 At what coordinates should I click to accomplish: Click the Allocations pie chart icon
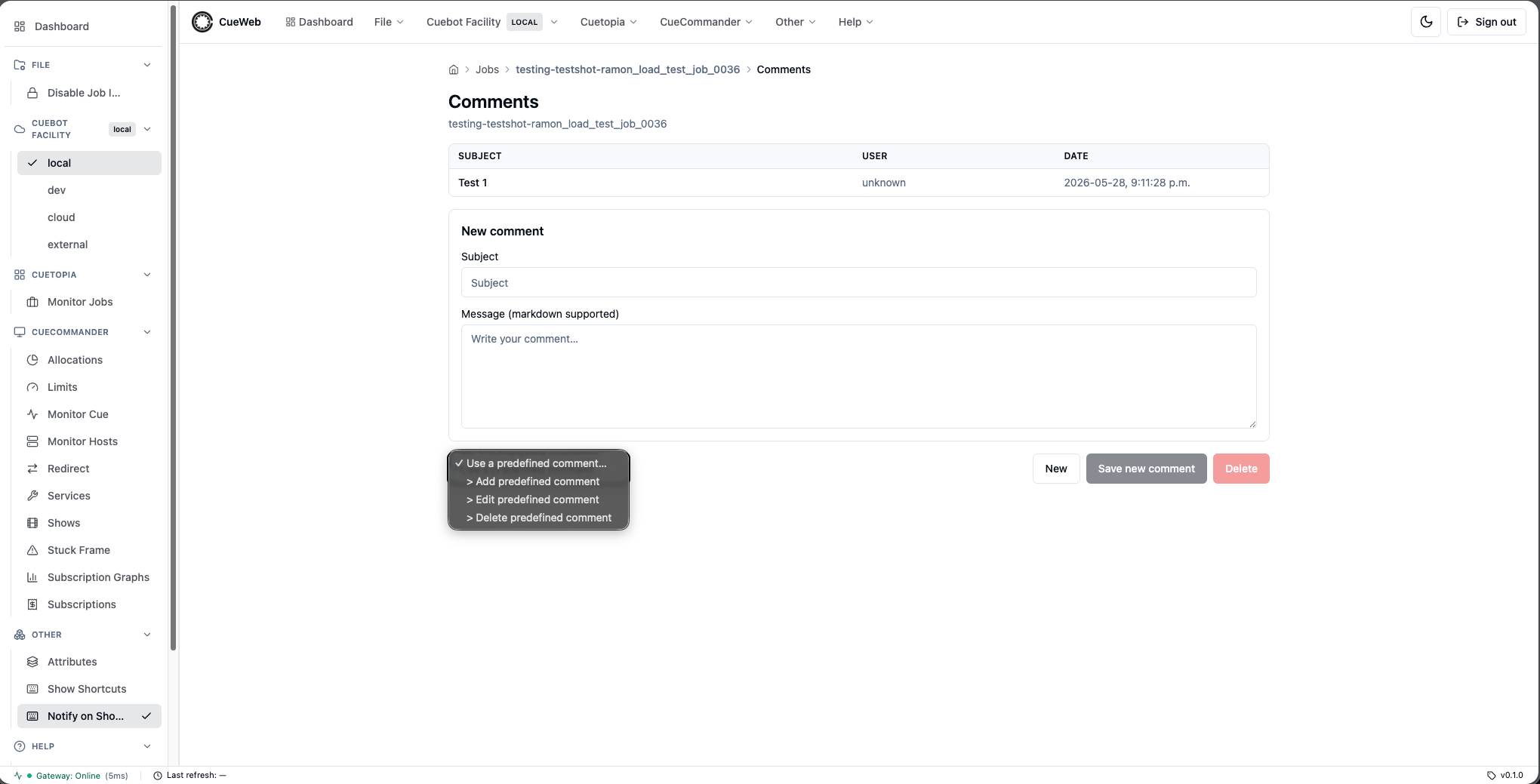[x=32, y=360]
